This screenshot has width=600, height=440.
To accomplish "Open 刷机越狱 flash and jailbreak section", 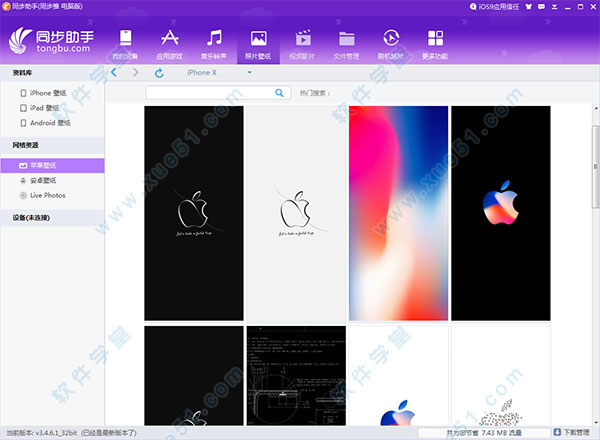I will pos(391,42).
